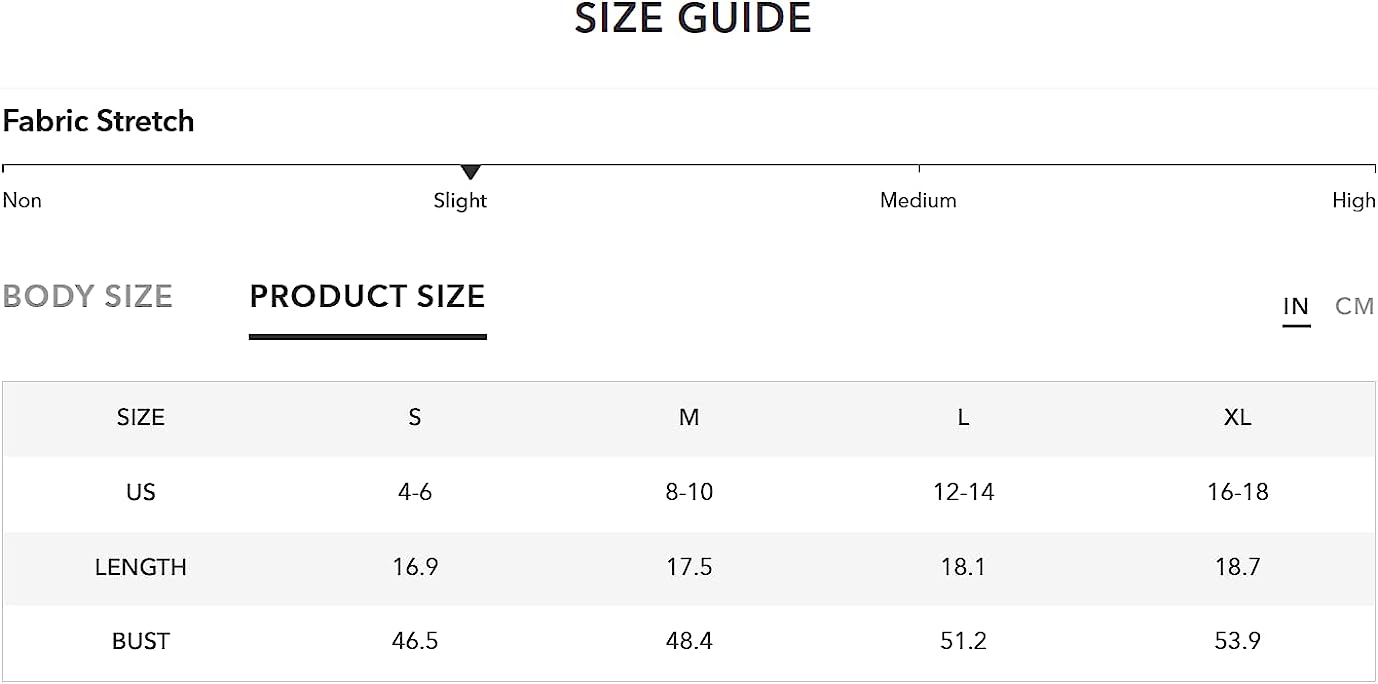Image resolution: width=1378 pixels, height=684 pixels.
Task: Click the 16-18 US size cell
Action: [1237, 492]
